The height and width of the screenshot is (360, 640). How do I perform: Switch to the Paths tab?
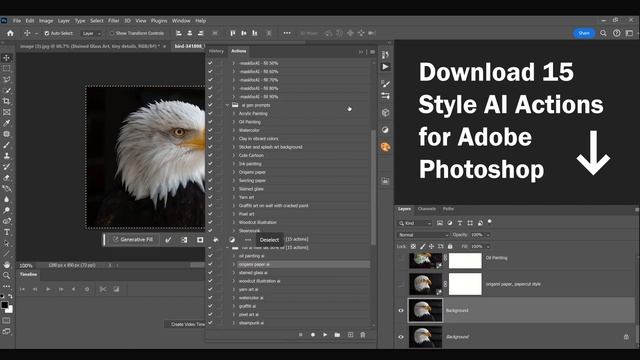(x=448, y=209)
